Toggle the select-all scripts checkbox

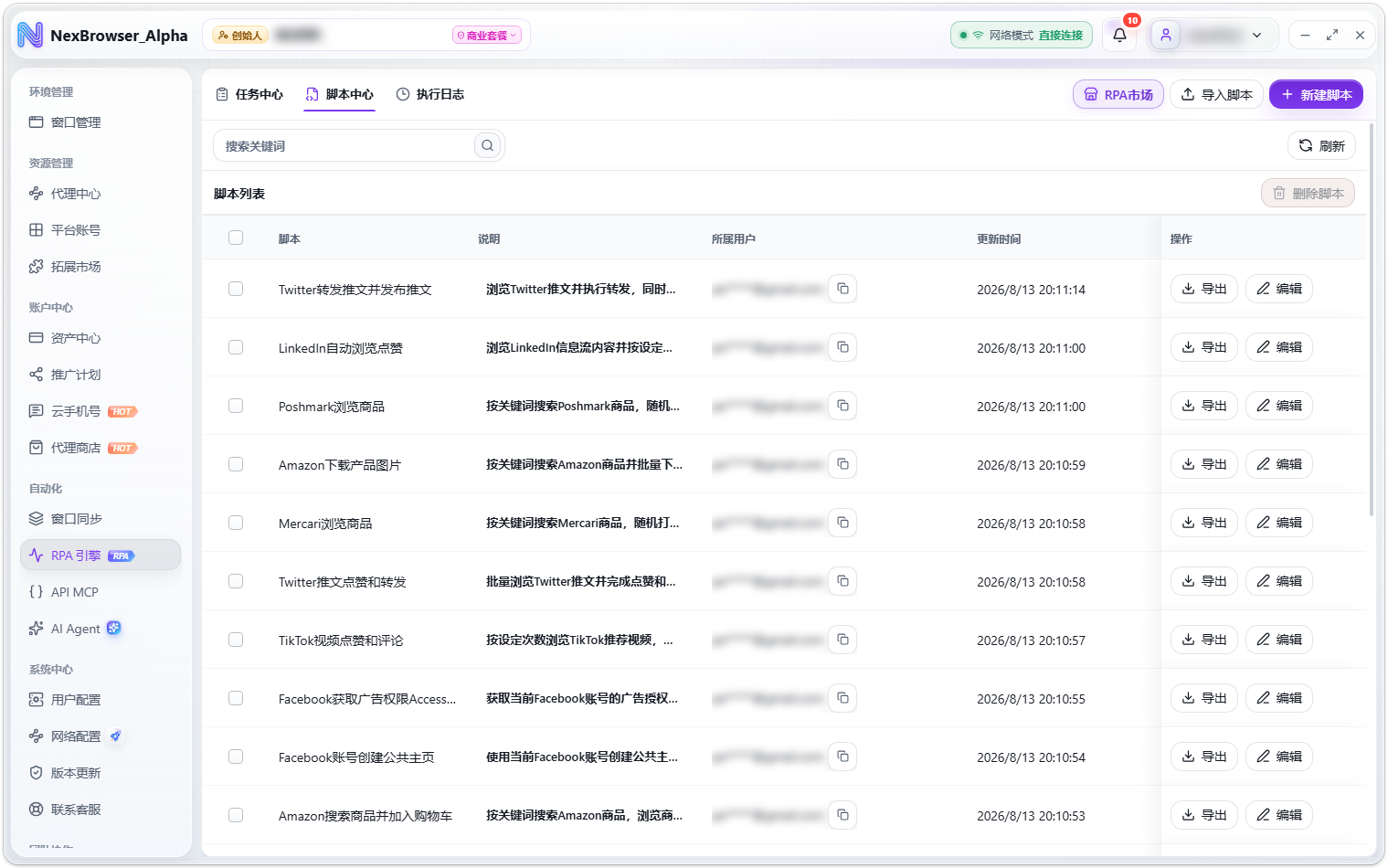(236, 238)
